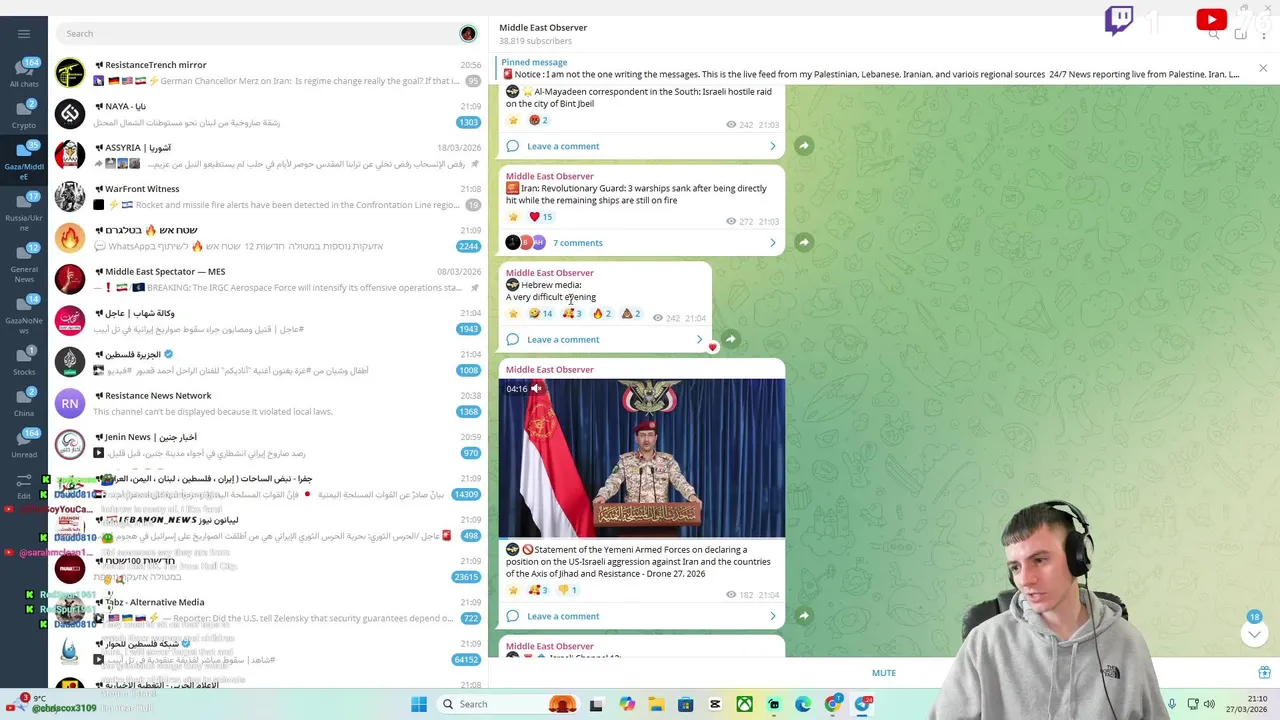Image resolution: width=1280 pixels, height=720 pixels.
Task: Expand comment arrow on Hebrew media post
Action: (699, 339)
